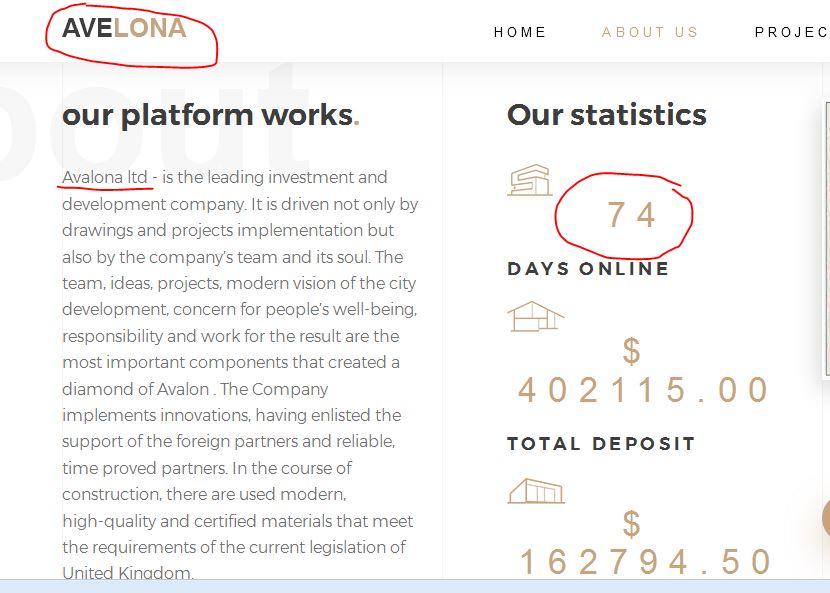Click the modern building icon above Days Online

tap(530, 181)
